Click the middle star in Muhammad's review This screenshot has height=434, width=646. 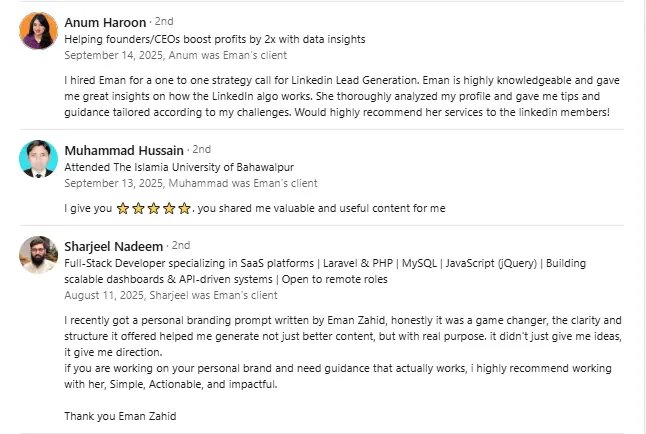click(x=154, y=209)
